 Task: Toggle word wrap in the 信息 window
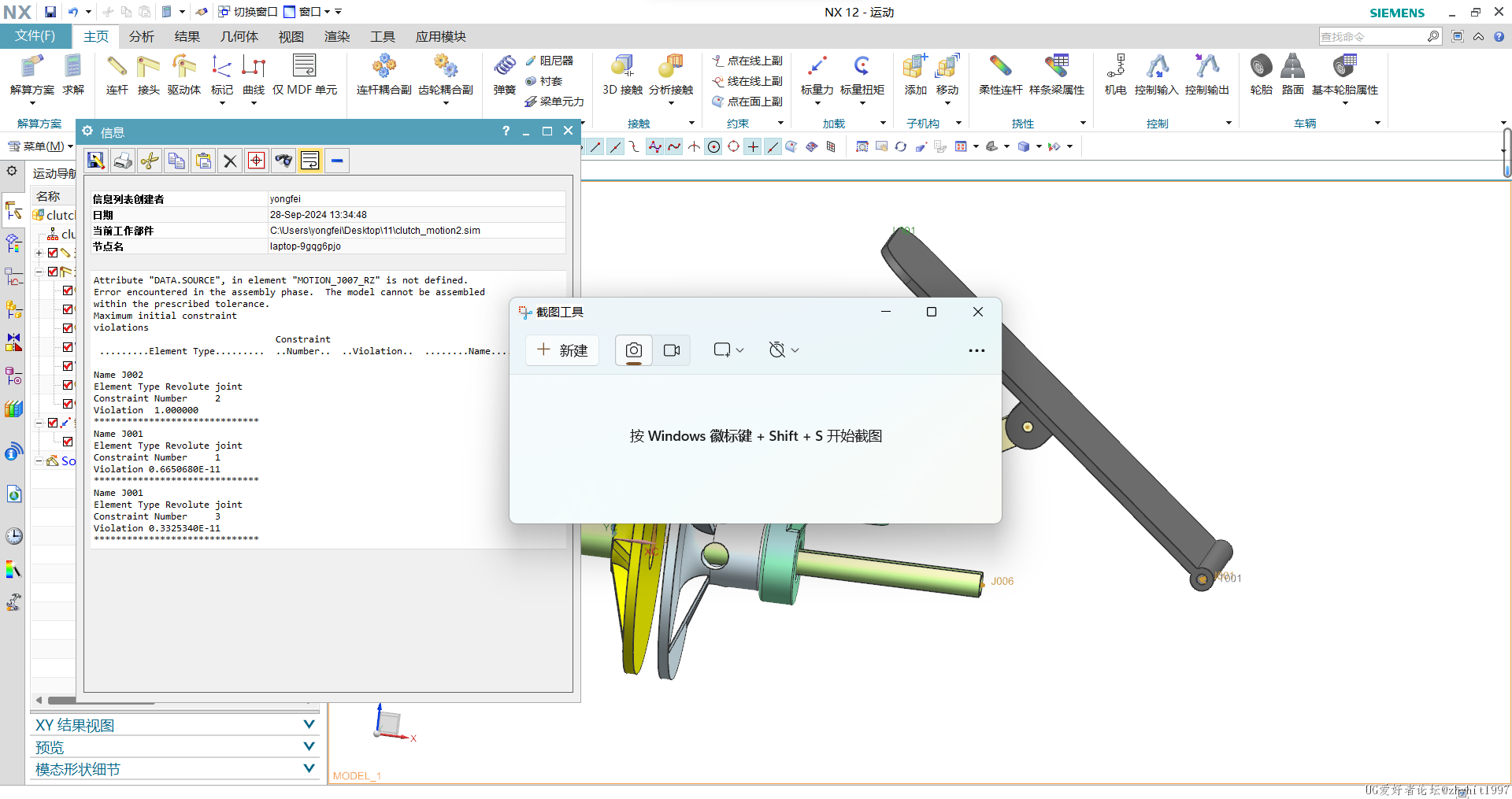310,161
